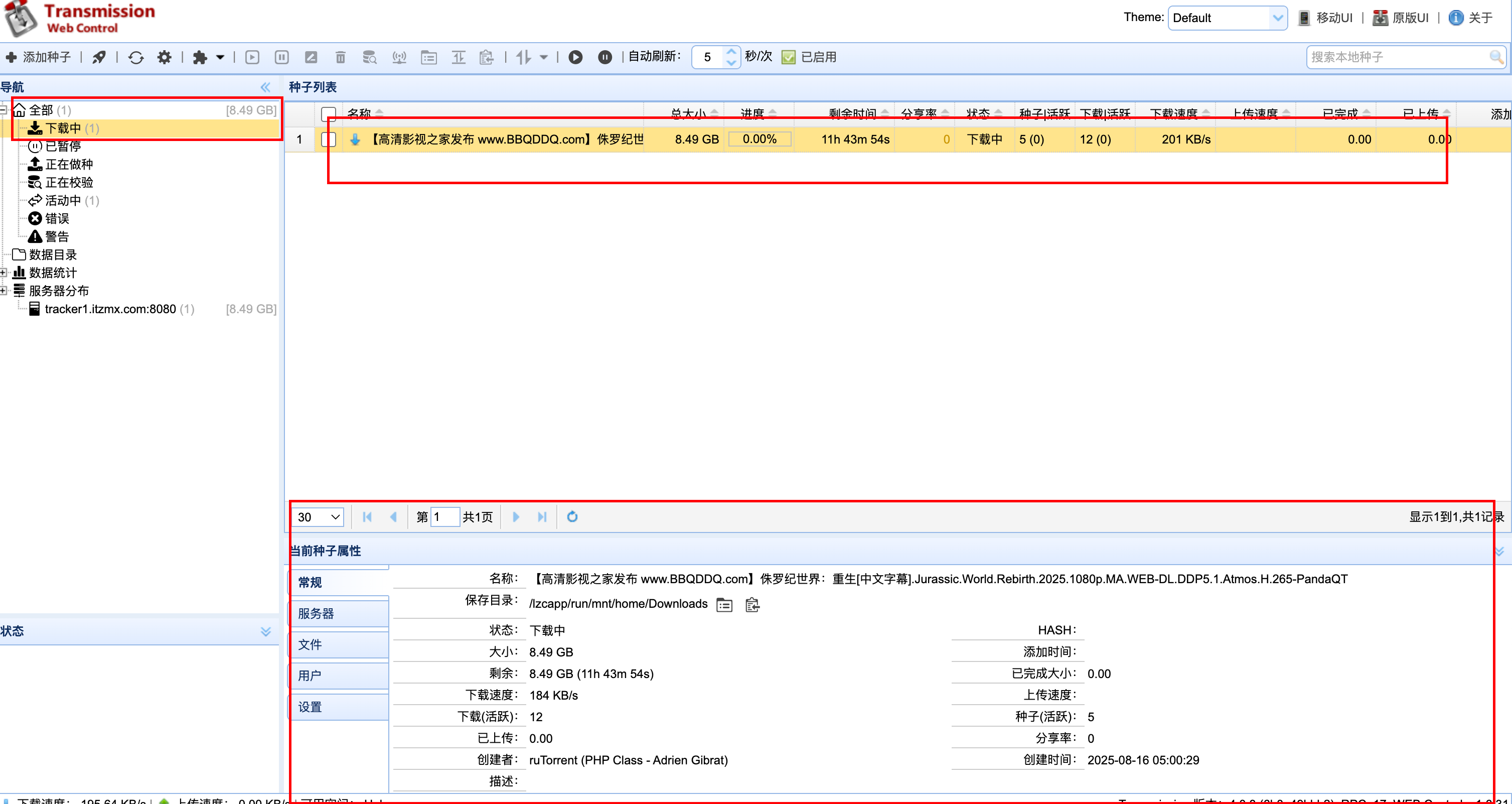This screenshot has width=1512, height=804.
Task: Increase the auto-refresh interval spinner
Action: pyautogui.click(x=731, y=52)
